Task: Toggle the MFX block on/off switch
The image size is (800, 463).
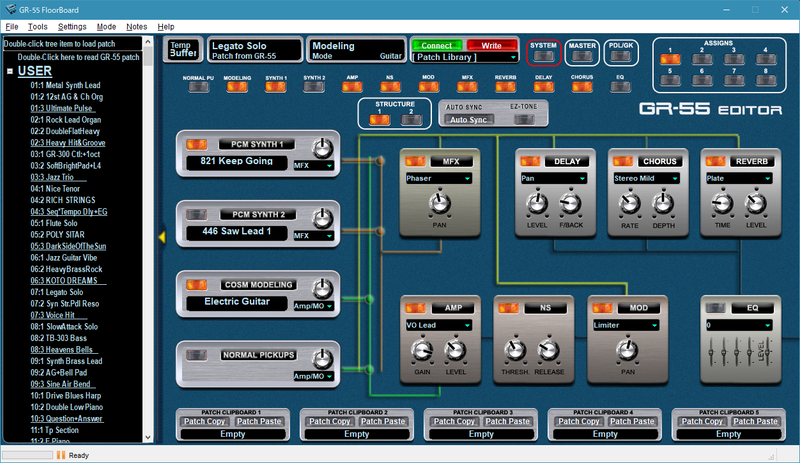Action: pyautogui.click(x=415, y=161)
